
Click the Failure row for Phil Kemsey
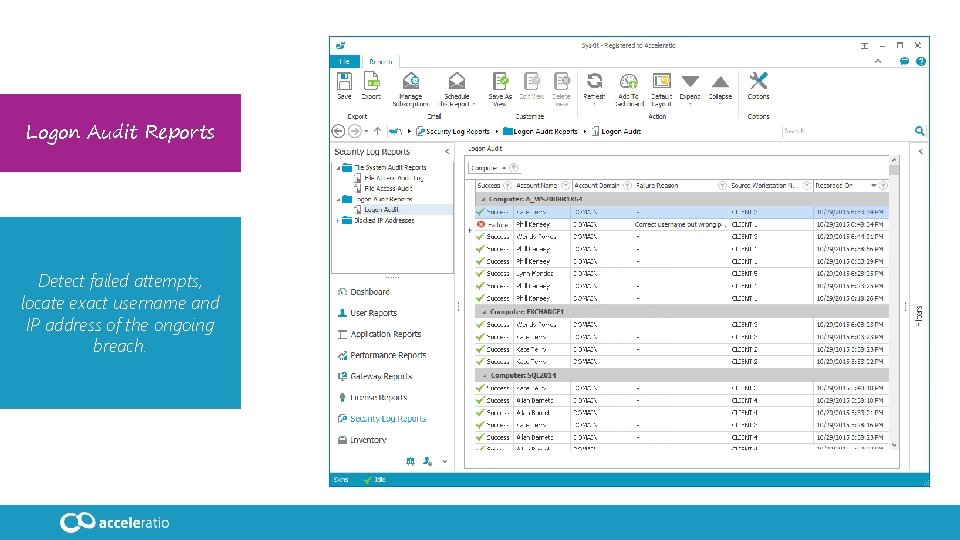pyautogui.click(x=681, y=225)
